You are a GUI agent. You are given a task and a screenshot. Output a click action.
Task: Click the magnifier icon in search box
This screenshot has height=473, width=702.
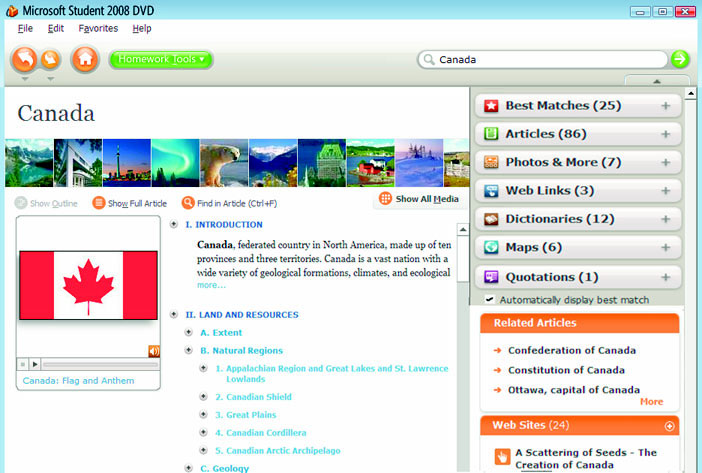pyautogui.click(x=429, y=60)
